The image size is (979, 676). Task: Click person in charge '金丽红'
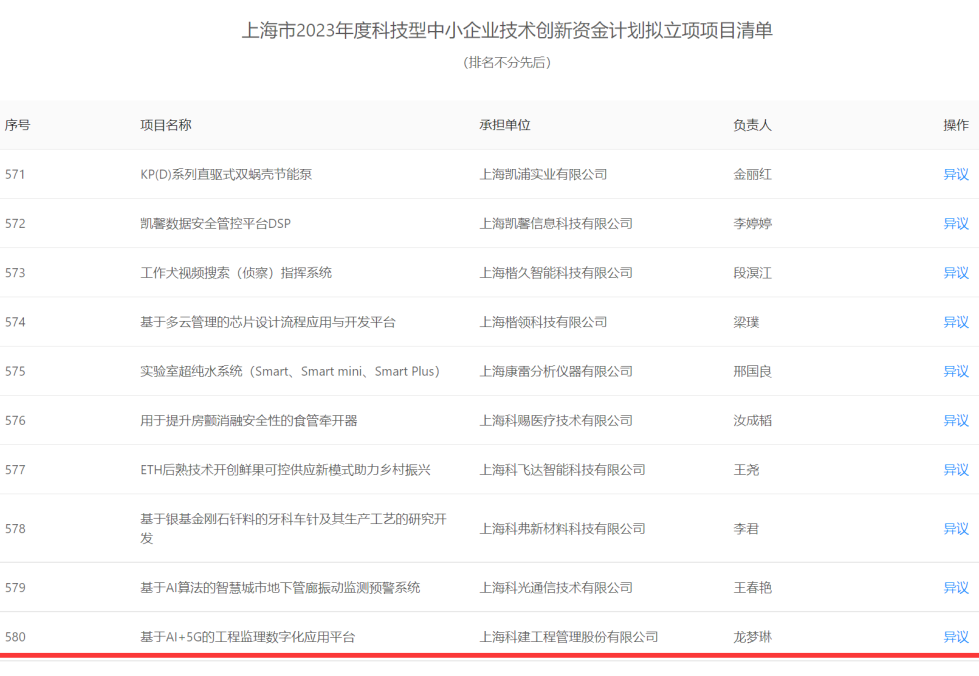coord(752,174)
